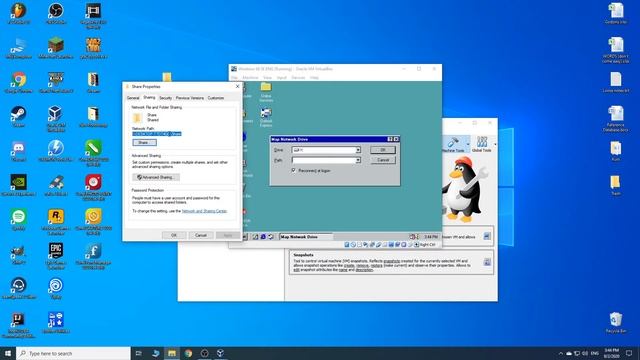Click the help button in Map Network Drive

point(390,139)
